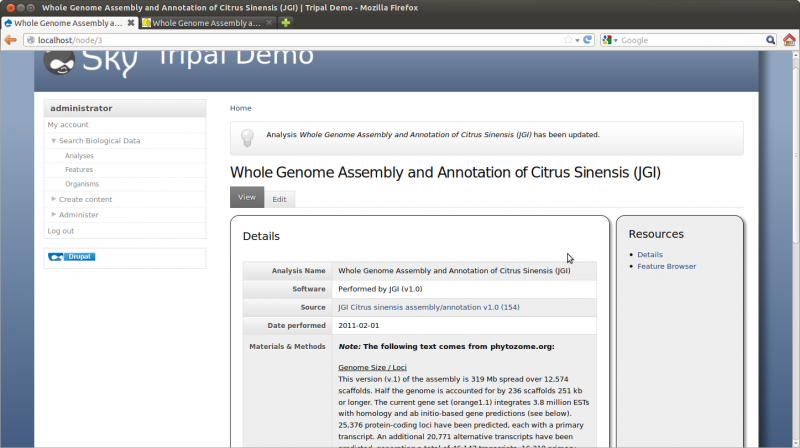Switch to the View tab
Viewport: 800px width, 448px height.
point(247,197)
